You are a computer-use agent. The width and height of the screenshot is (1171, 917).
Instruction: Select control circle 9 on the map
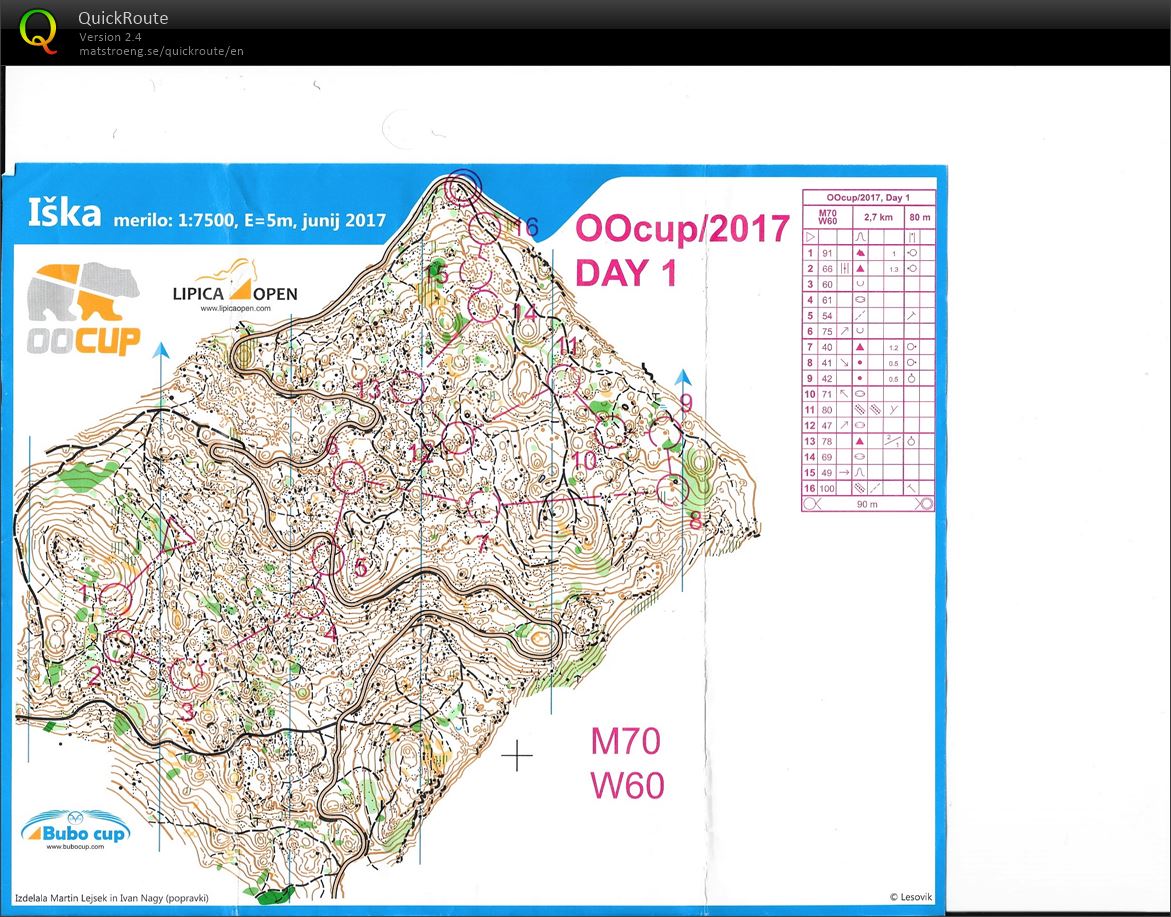point(664,433)
